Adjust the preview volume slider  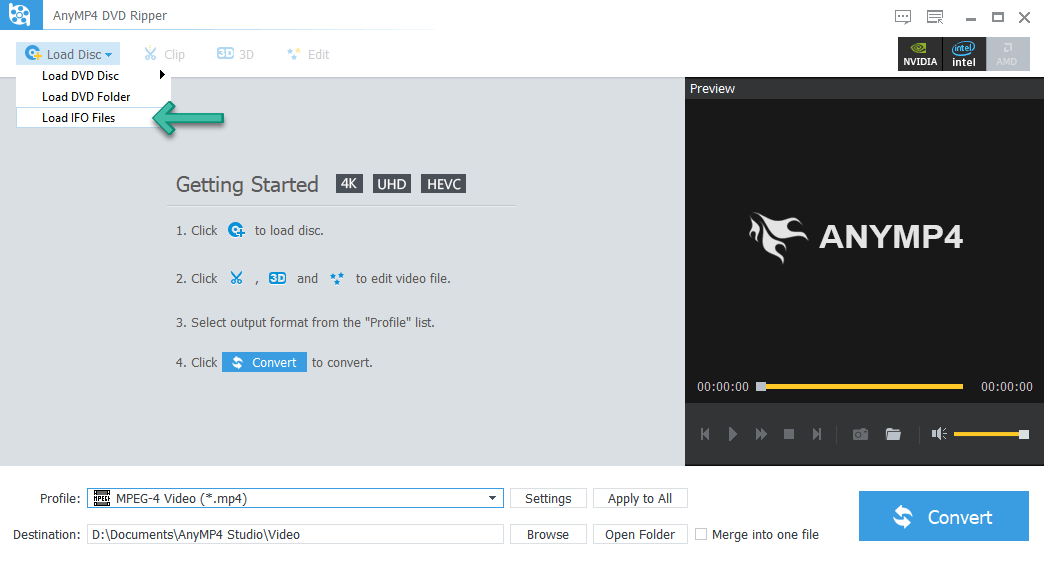(991, 434)
